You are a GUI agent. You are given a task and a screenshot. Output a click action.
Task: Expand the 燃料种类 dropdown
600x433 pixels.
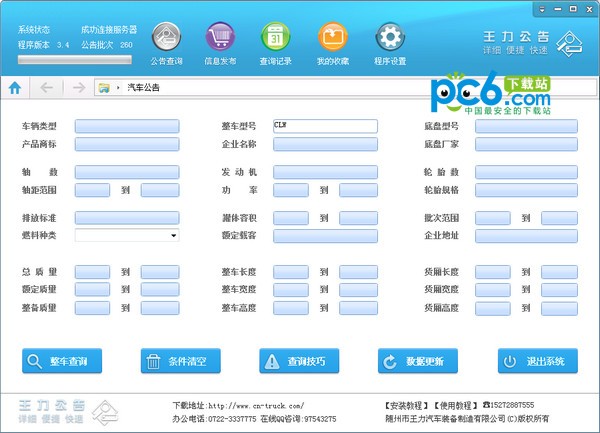[173, 236]
